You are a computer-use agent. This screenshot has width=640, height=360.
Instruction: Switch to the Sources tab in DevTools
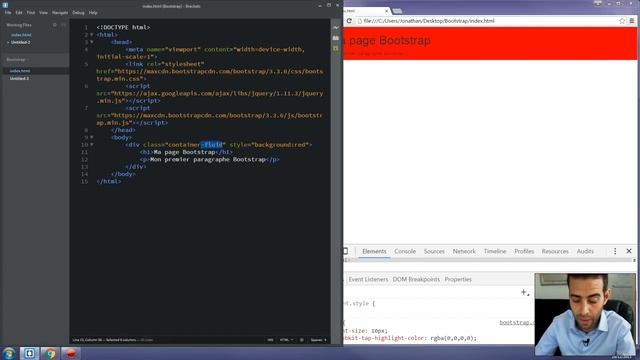tap(434, 251)
